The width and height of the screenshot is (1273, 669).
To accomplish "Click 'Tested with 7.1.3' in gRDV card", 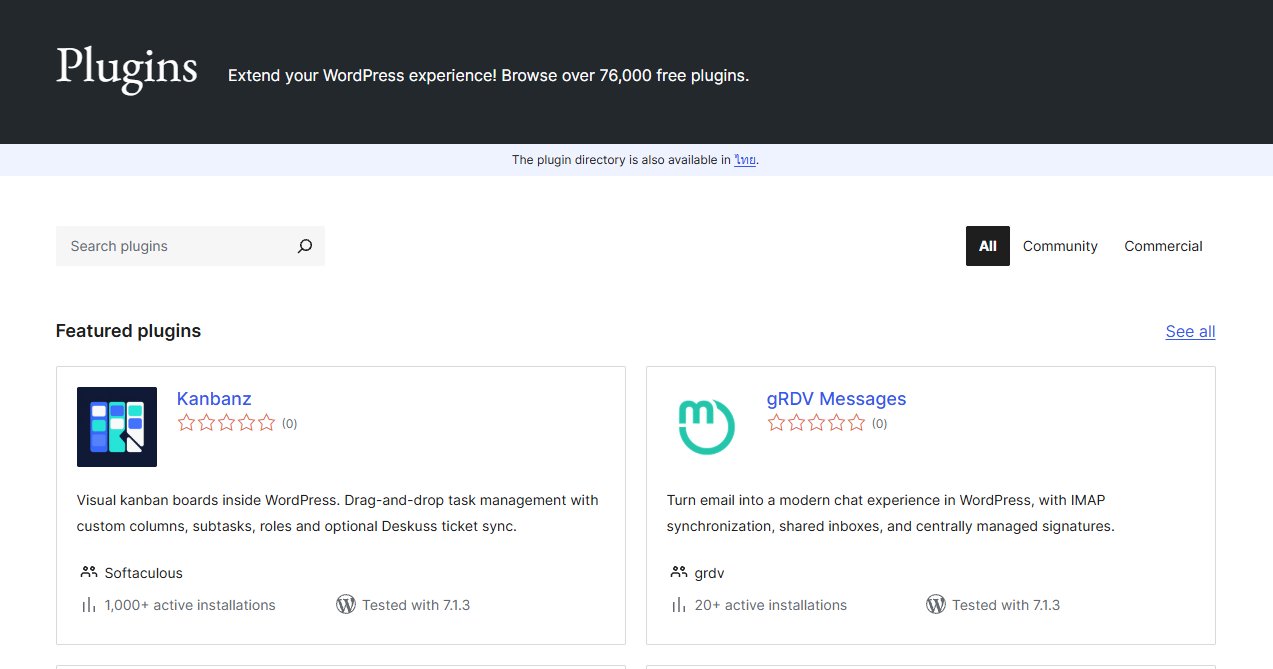I will click(x=1006, y=605).
